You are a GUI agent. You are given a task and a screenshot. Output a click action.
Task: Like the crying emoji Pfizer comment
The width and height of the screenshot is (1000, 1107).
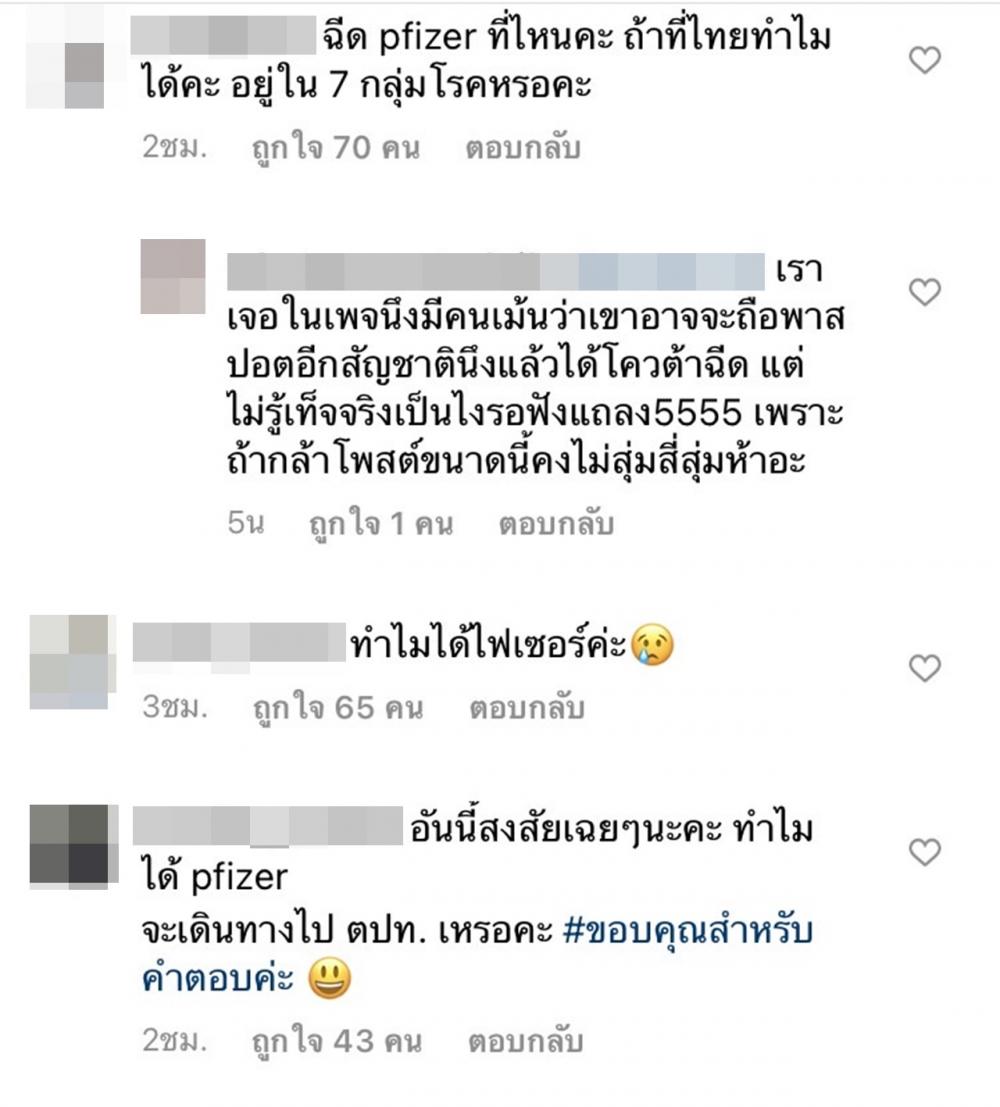(924, 668)
